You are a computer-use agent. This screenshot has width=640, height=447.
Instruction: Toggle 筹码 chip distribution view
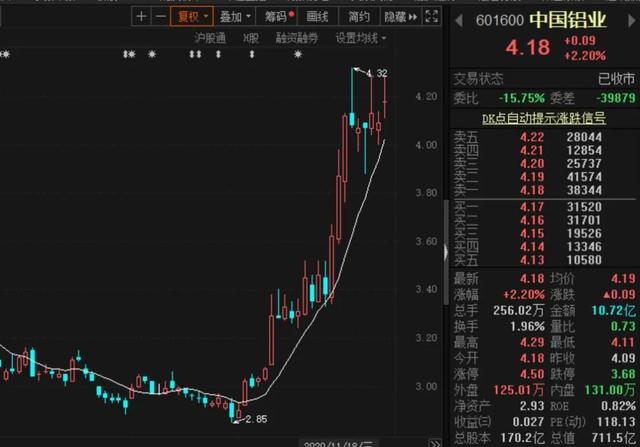[278, 17]
